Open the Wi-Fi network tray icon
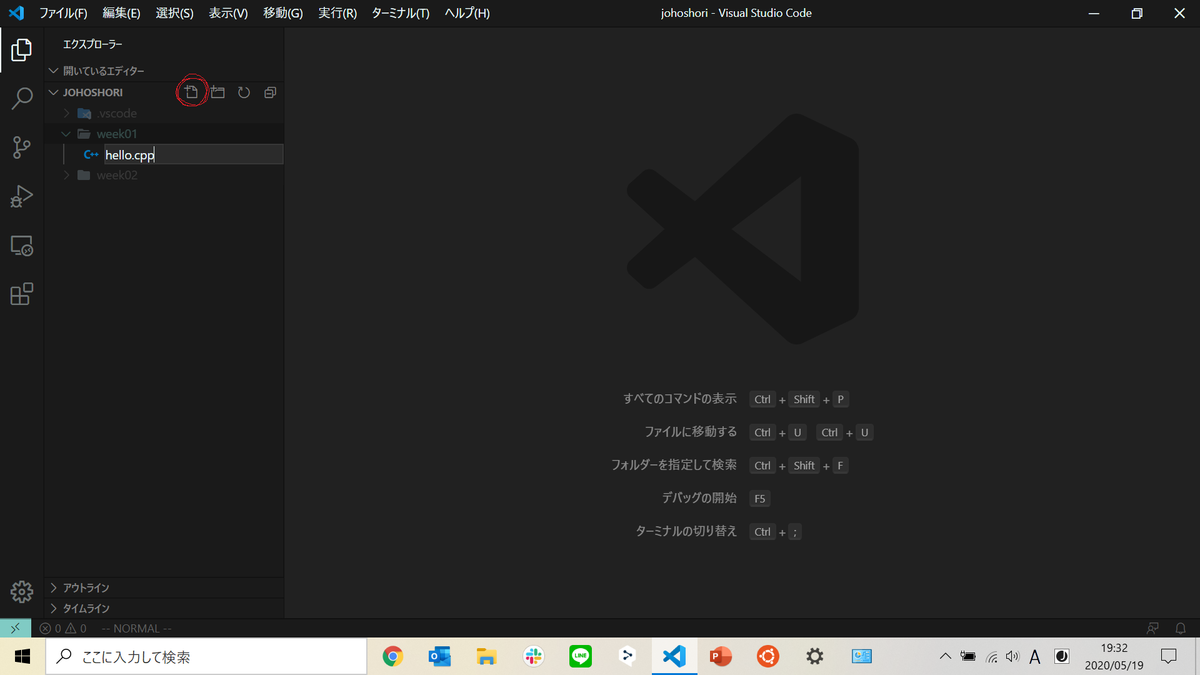The image size is (1200, 675). tap(991, 656)
